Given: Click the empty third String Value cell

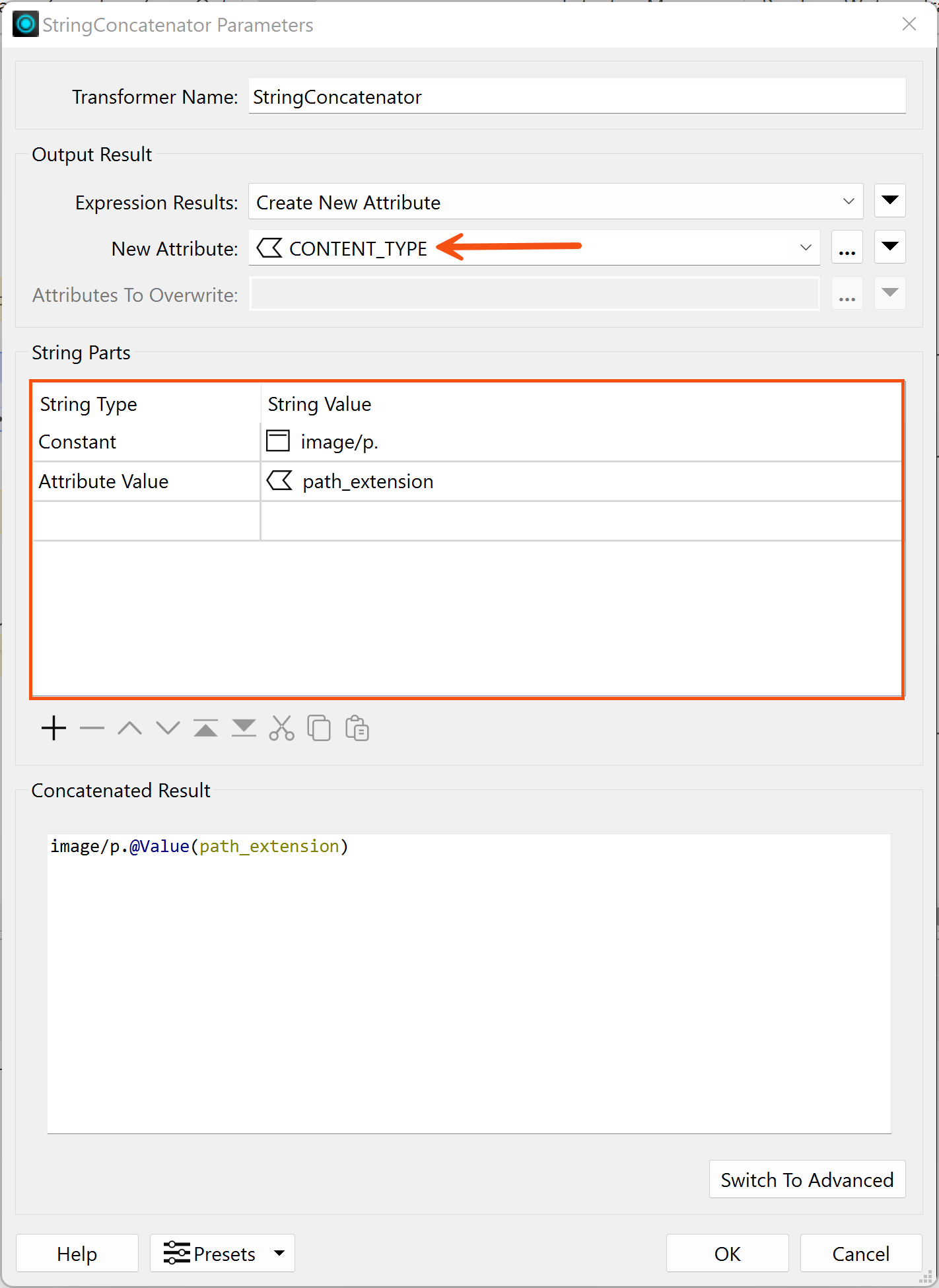Looking at the screenshot, I should (x=582, y=520).
